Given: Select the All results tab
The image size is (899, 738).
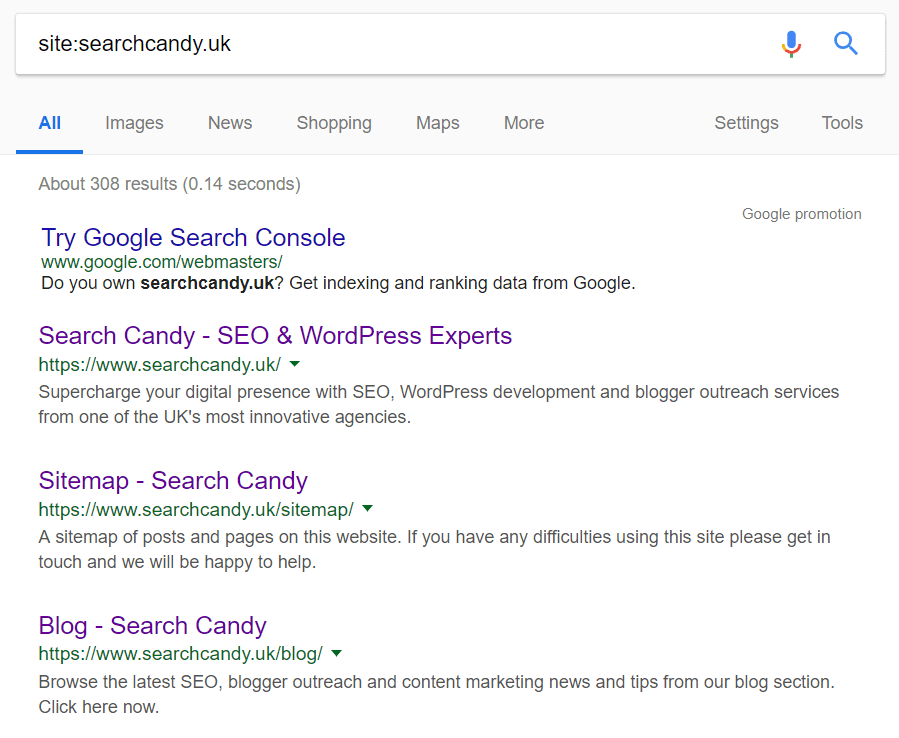Looking at the screenshot, I should pos(49,123).
